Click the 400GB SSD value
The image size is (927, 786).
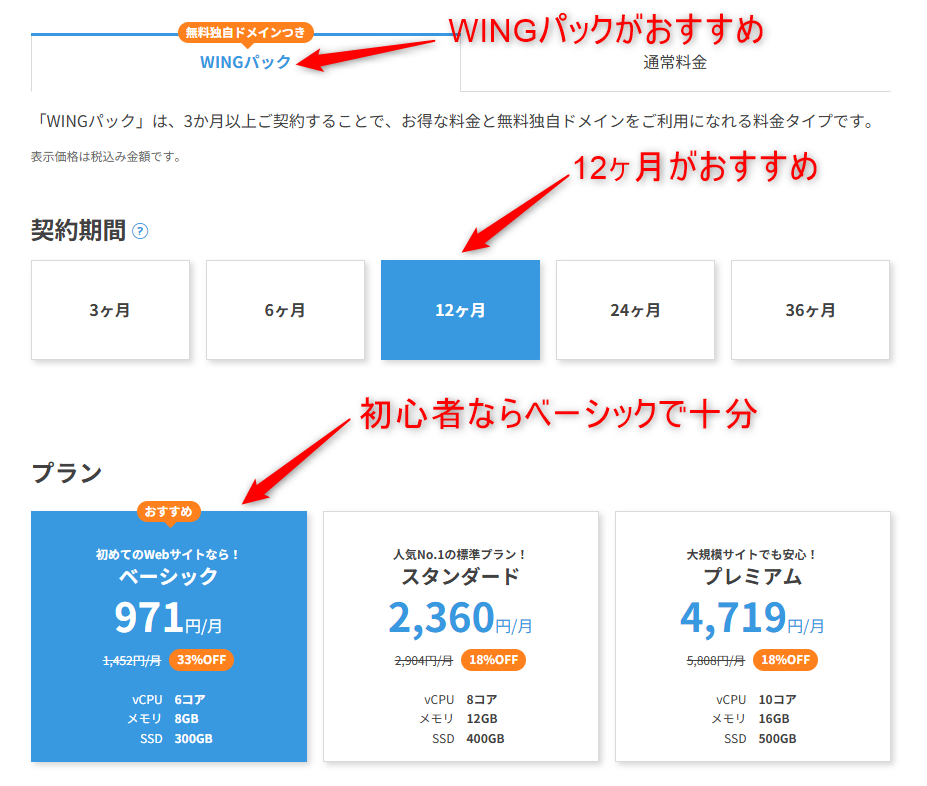tap(485, 739)
